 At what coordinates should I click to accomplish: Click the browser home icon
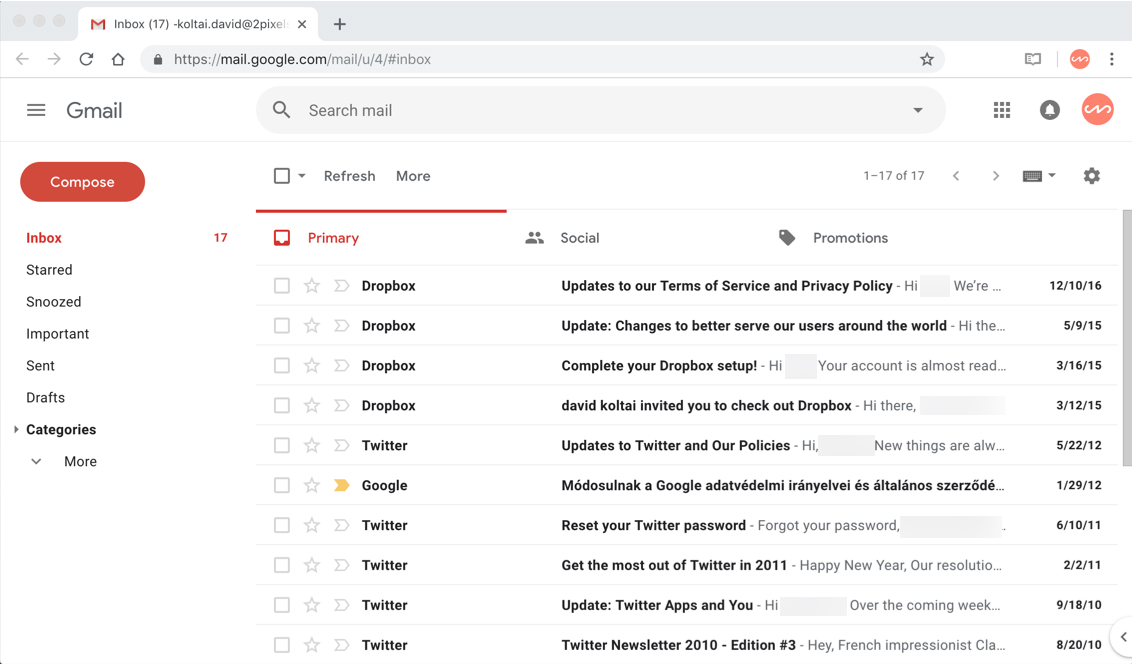(x=118, y=59)
